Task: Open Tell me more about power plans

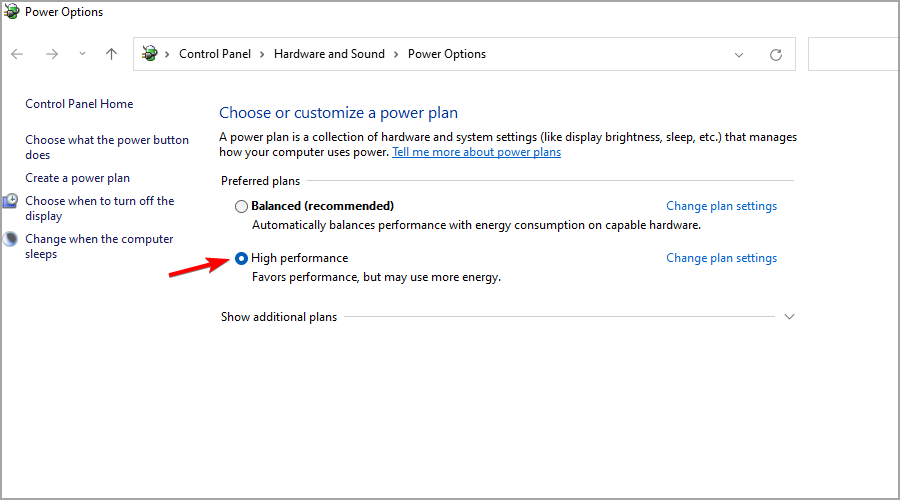Action: (x=476, y=152)
